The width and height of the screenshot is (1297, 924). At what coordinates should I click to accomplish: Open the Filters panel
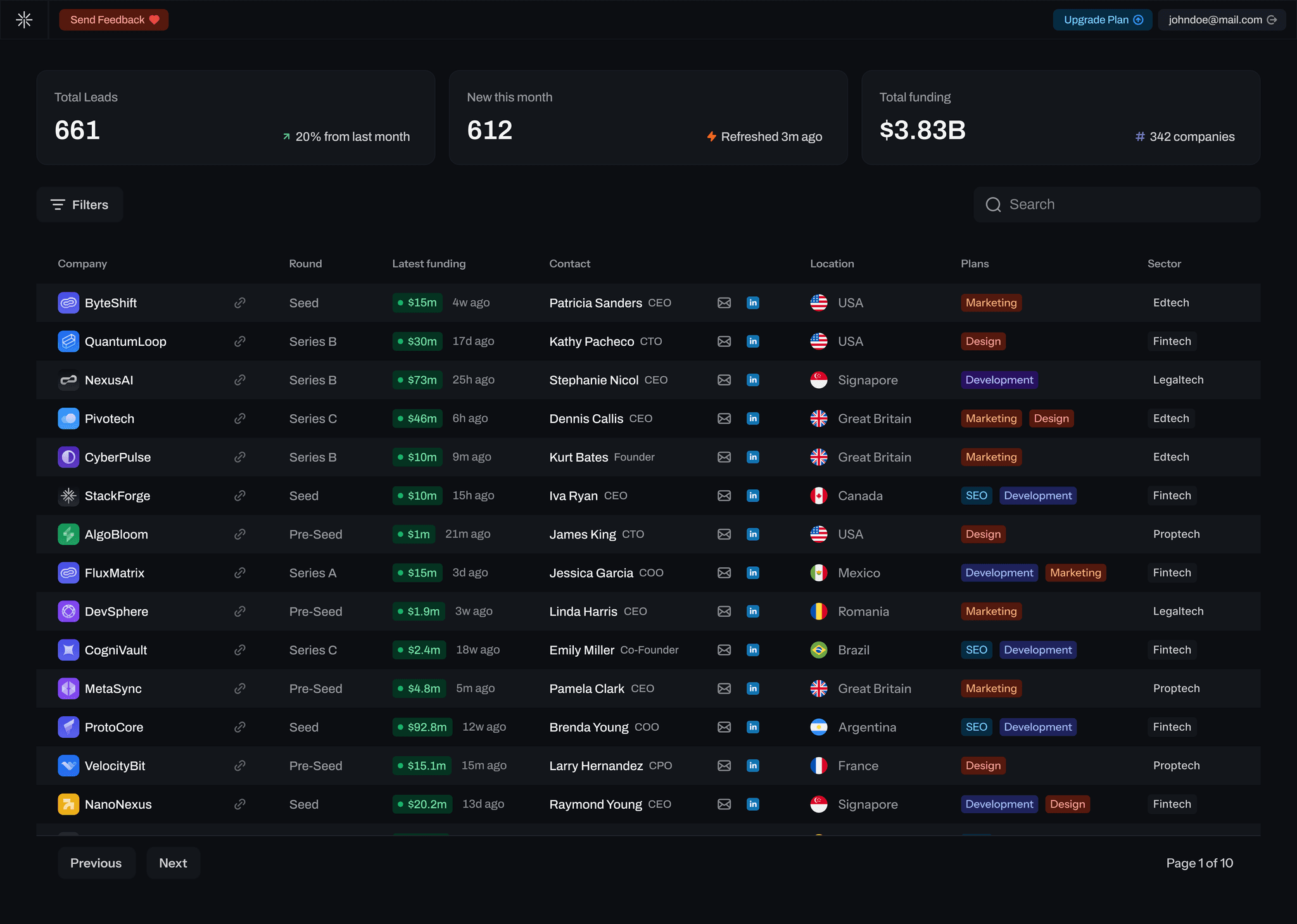(80, 205)
